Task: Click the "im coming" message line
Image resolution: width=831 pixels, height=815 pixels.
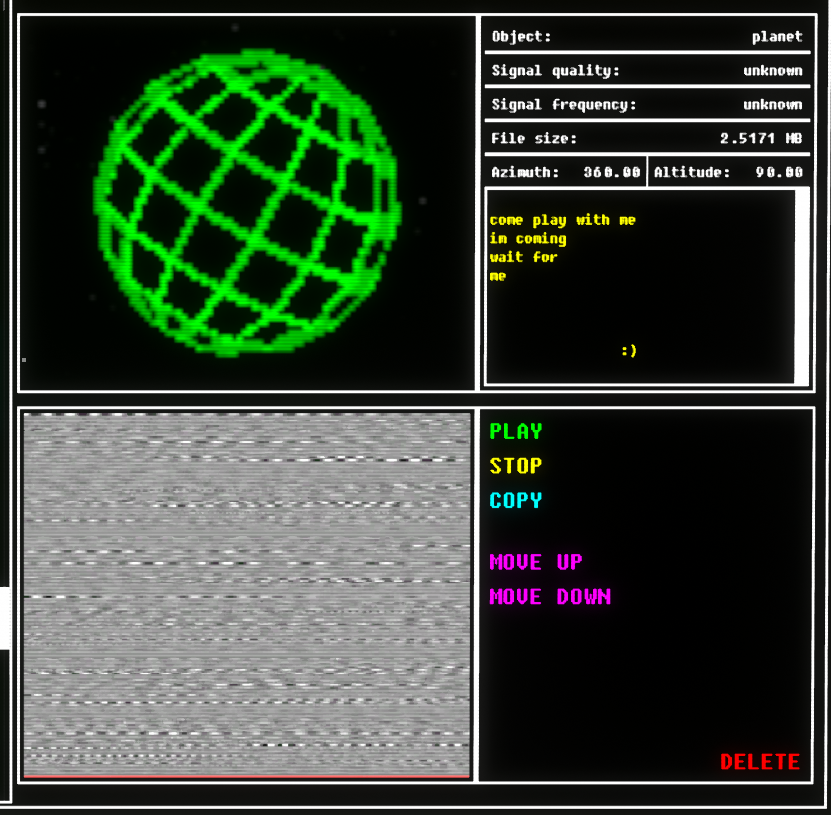Action: tap(528, 239)
